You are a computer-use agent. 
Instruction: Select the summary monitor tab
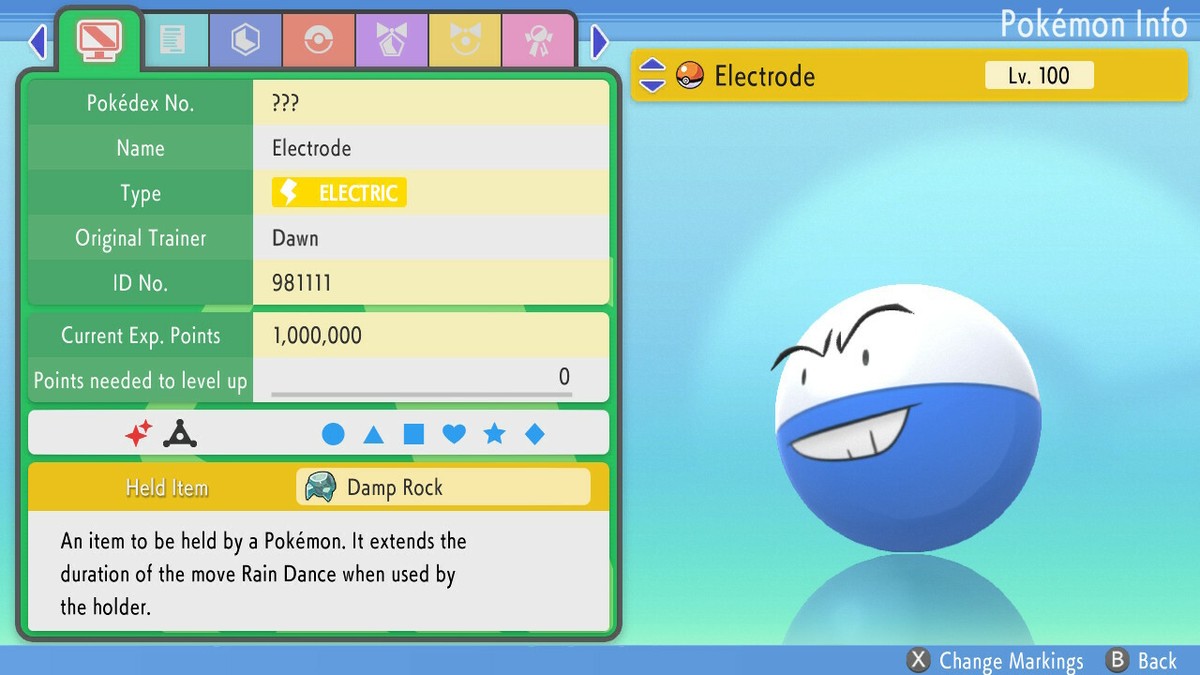coord(99,40)
